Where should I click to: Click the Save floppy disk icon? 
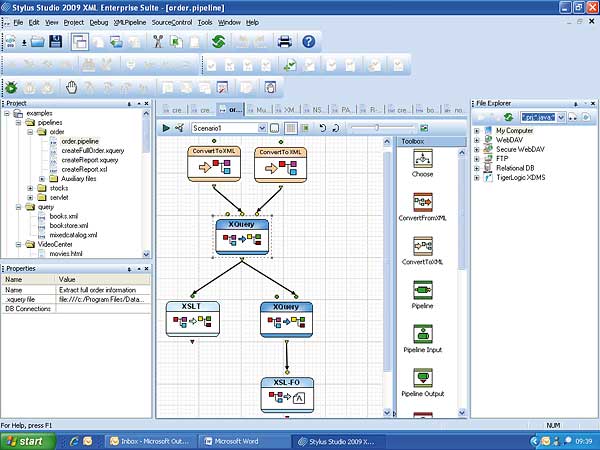[x=56, y=41]
